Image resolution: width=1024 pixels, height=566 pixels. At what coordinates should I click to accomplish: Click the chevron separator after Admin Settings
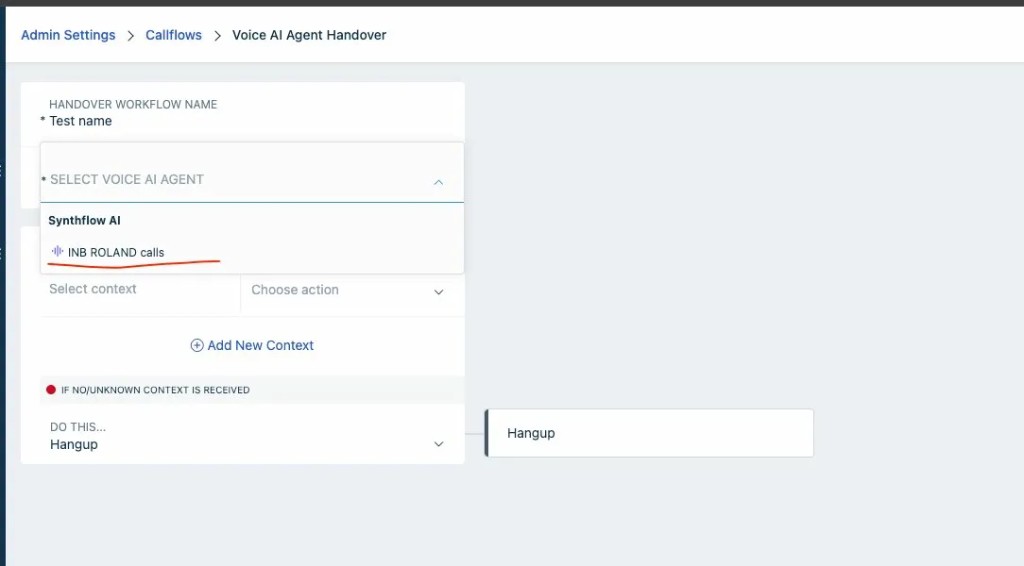pyautogui.click(x=130, y=36)
